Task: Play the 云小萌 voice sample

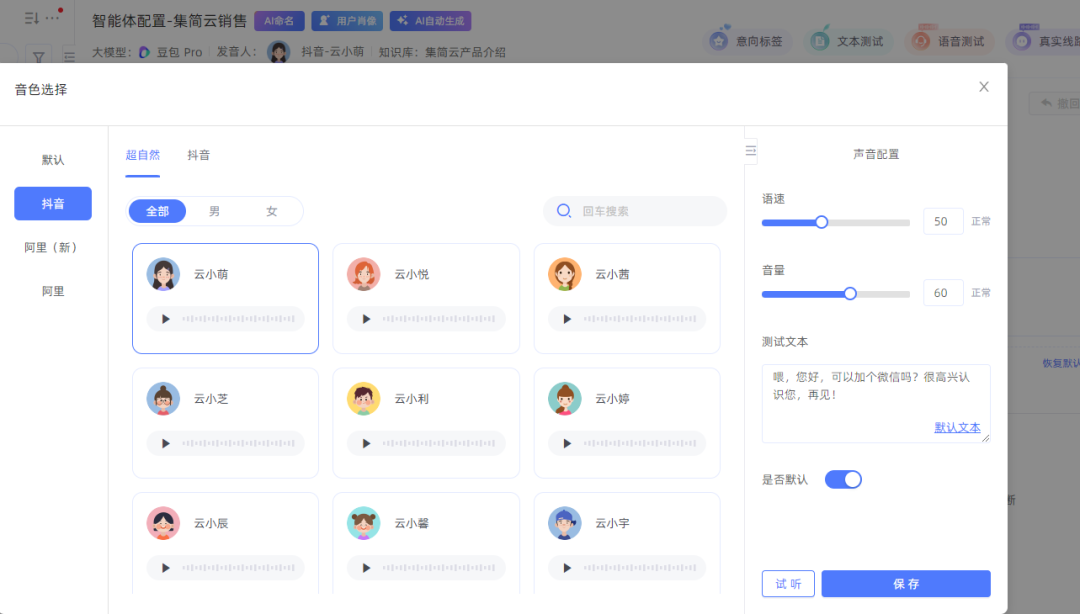Action: click(x=166, y=319)
